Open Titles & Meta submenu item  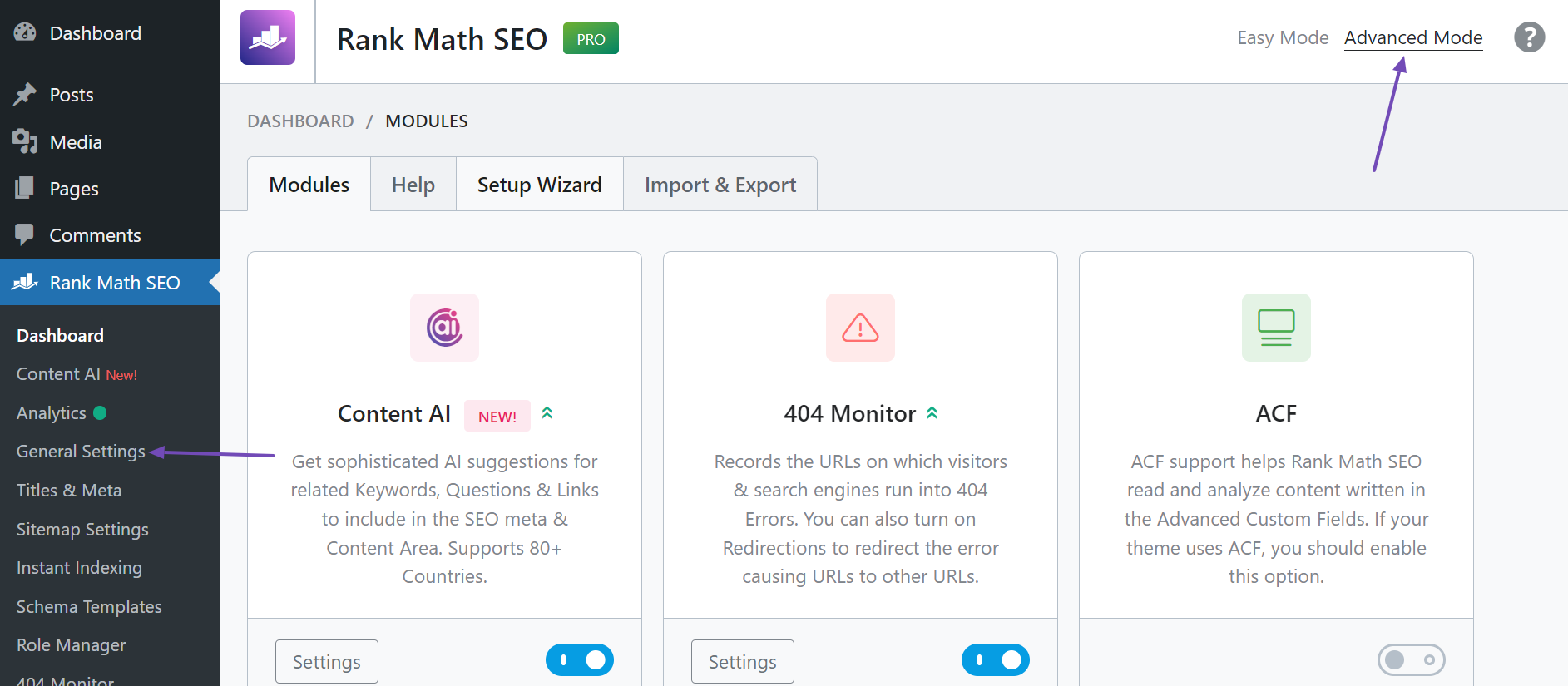coord(69,491)
